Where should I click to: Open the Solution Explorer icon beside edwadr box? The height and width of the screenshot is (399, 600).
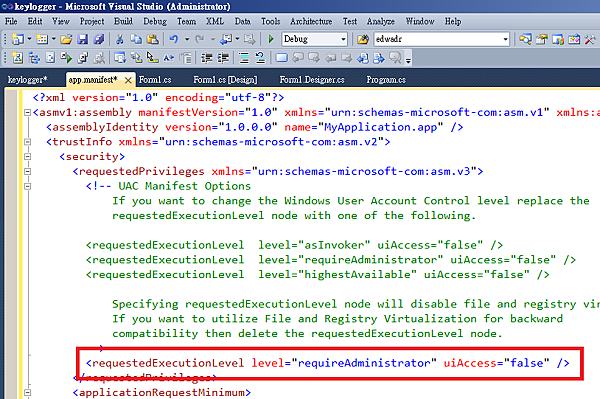(x=525, y=39)
